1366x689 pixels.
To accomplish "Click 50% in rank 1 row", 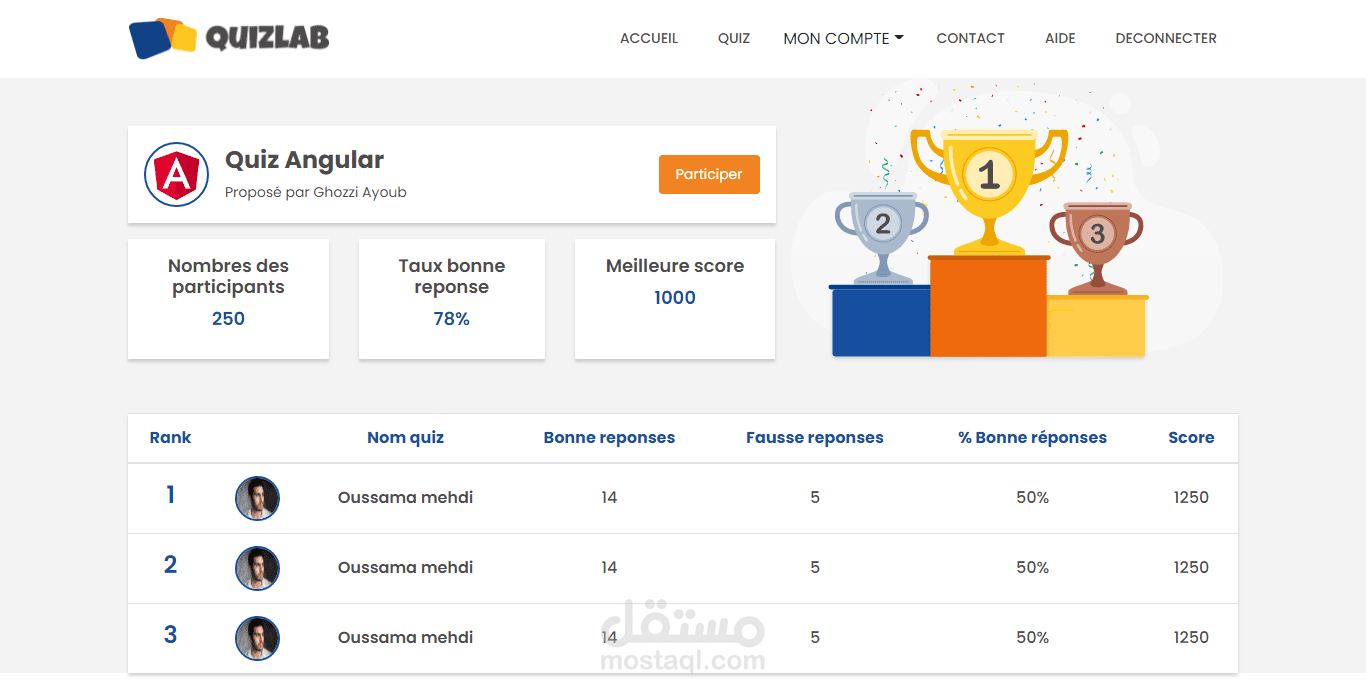I will (1032, 497).
